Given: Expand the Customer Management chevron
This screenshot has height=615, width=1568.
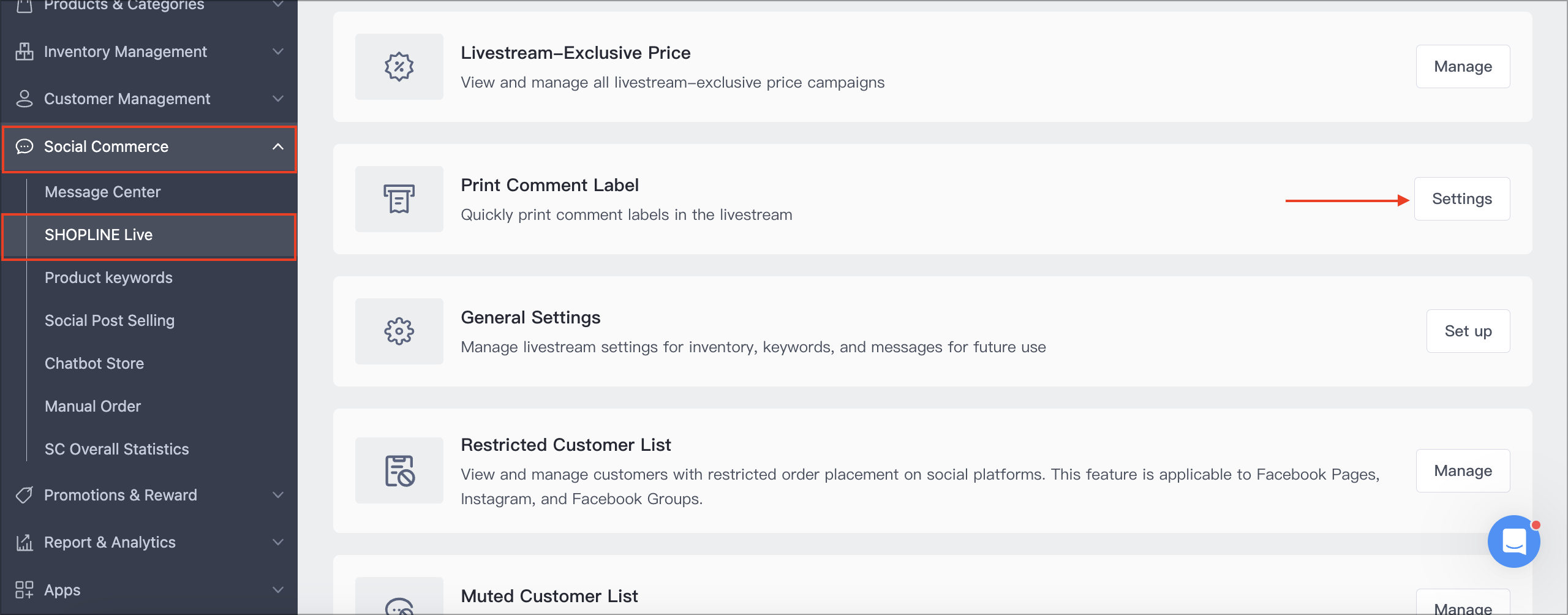Looking at the screenshot, I should click(278, 99).
